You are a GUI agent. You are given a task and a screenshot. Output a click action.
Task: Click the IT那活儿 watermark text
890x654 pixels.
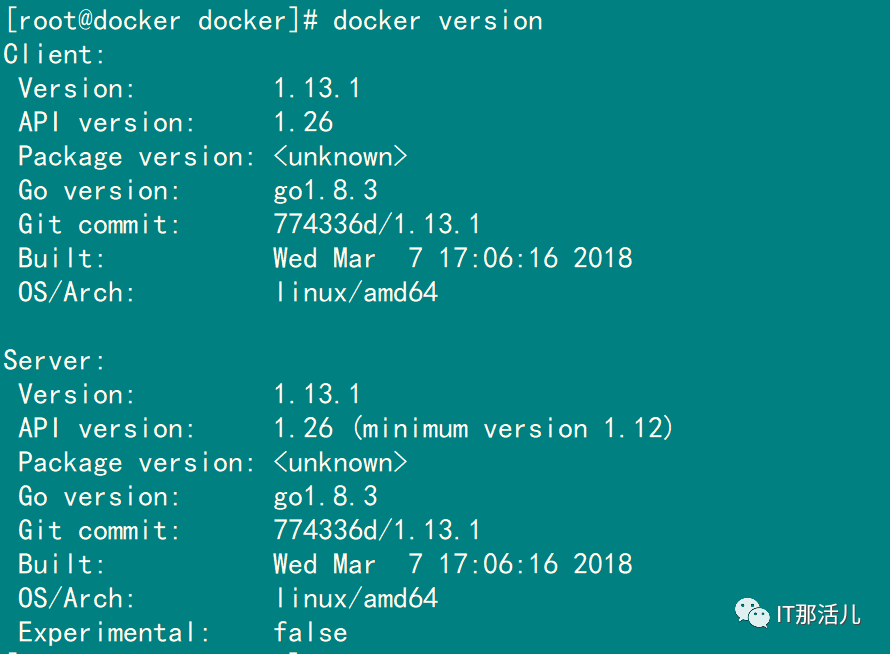click(818, 615)
